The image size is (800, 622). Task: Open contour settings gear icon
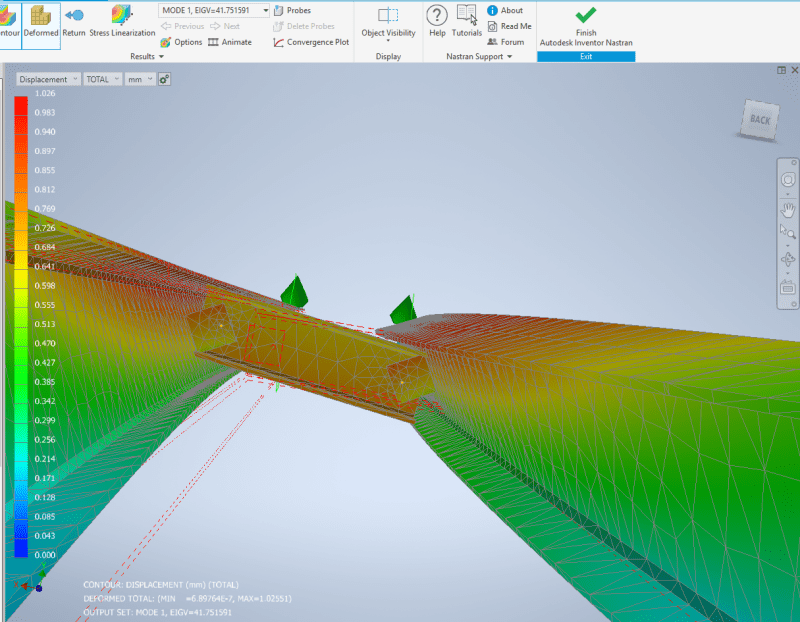pyautogui.click(x=164, y=79)
